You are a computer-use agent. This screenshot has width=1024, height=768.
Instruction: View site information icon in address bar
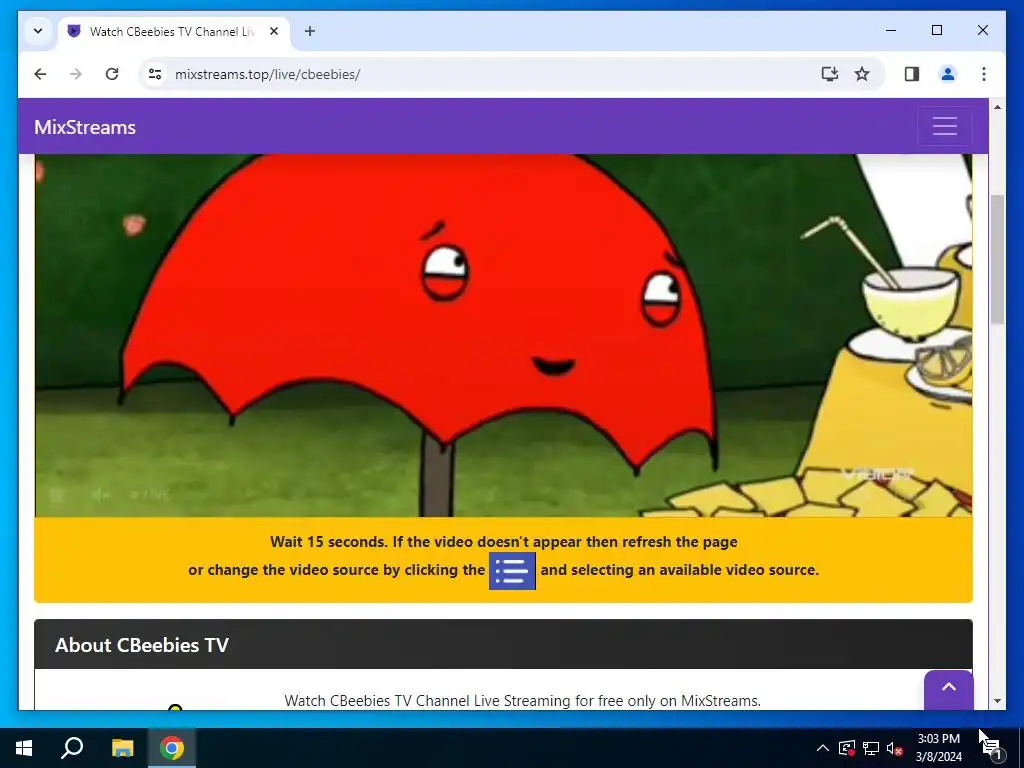[155, 74]
